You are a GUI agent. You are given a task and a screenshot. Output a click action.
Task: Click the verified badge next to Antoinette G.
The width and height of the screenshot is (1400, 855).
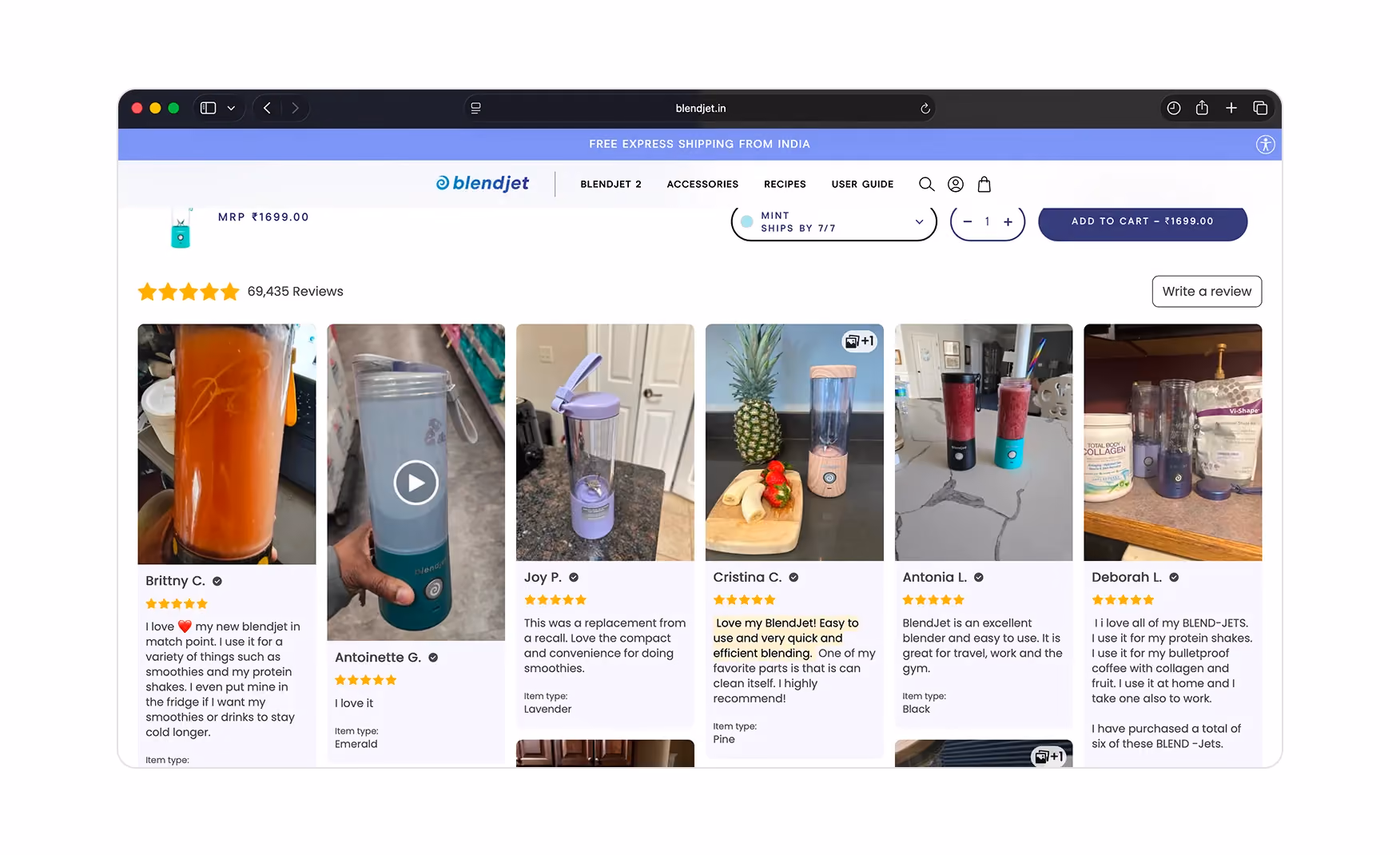coord(433,658)
